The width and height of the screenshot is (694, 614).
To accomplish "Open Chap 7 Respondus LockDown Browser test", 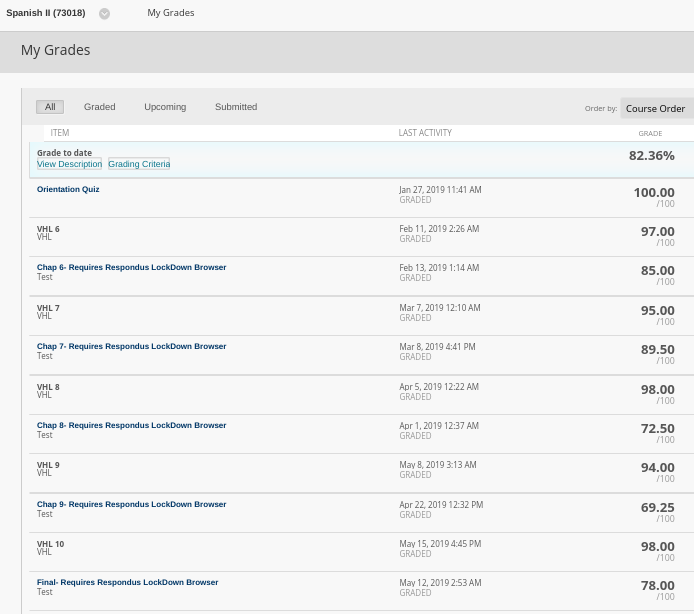I will pyautogui.click(x=131, y=346).
